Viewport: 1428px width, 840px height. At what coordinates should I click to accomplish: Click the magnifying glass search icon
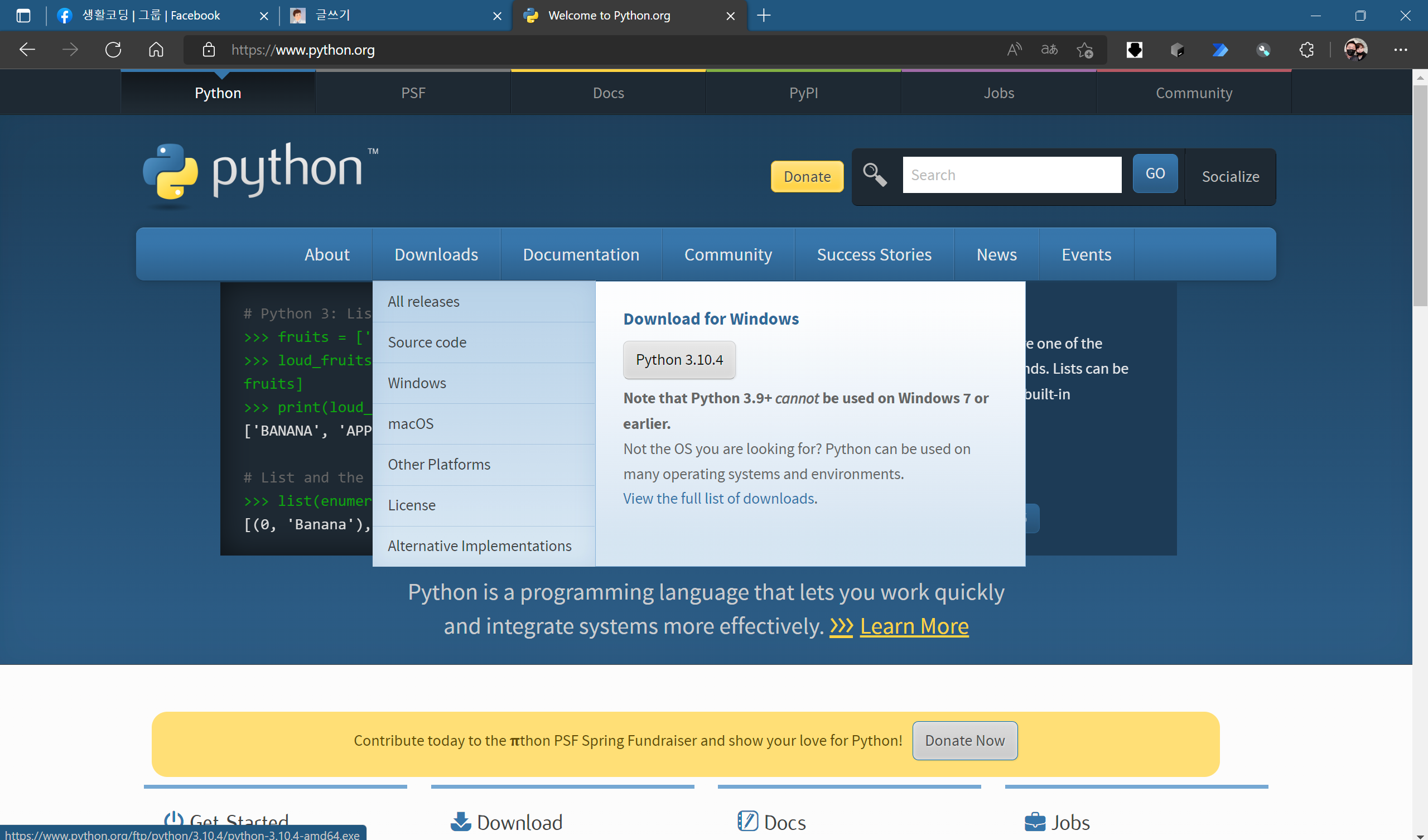pyautogui.click(x=875, y=175)
